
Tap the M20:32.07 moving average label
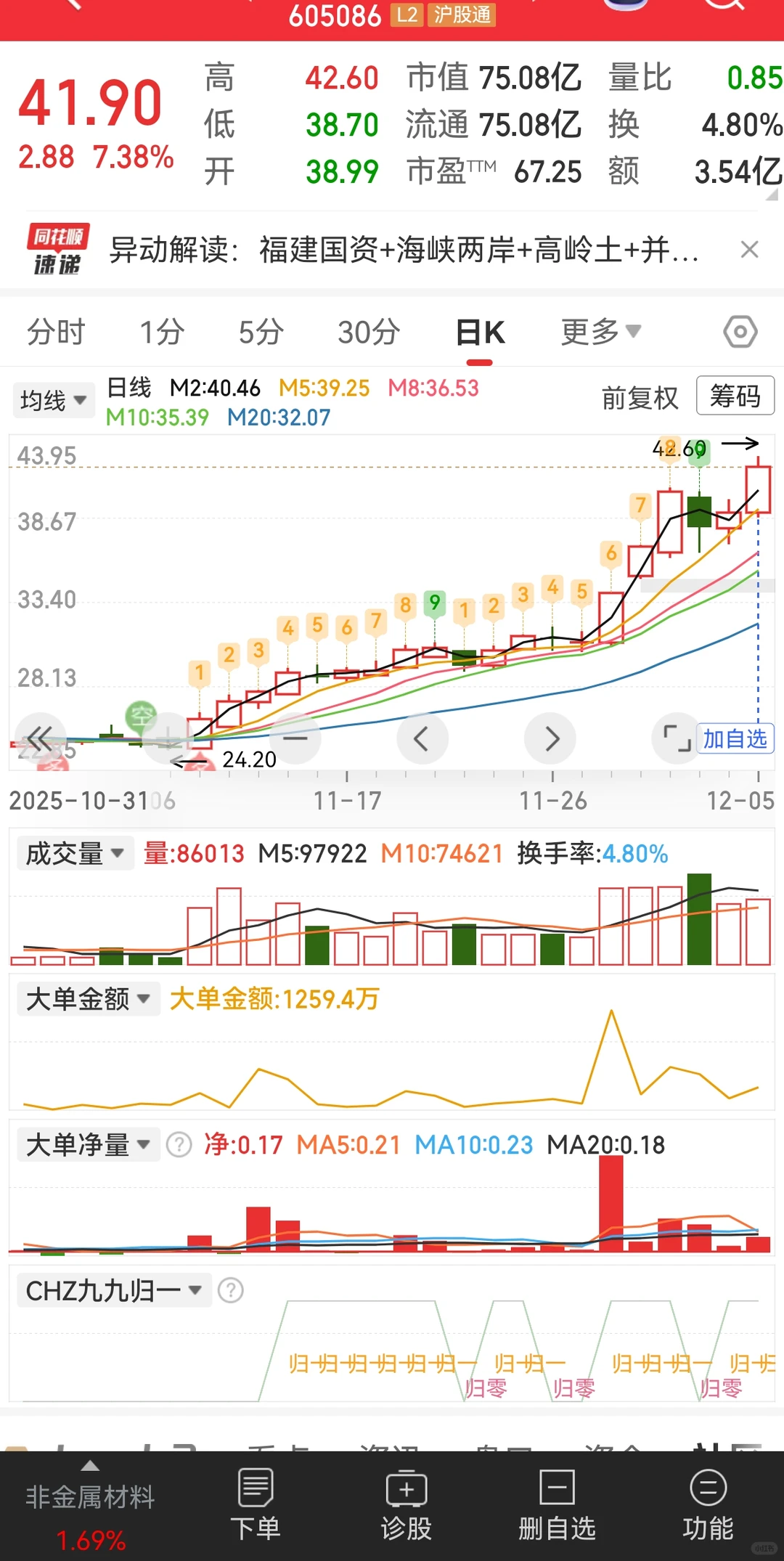coord(279,417)
